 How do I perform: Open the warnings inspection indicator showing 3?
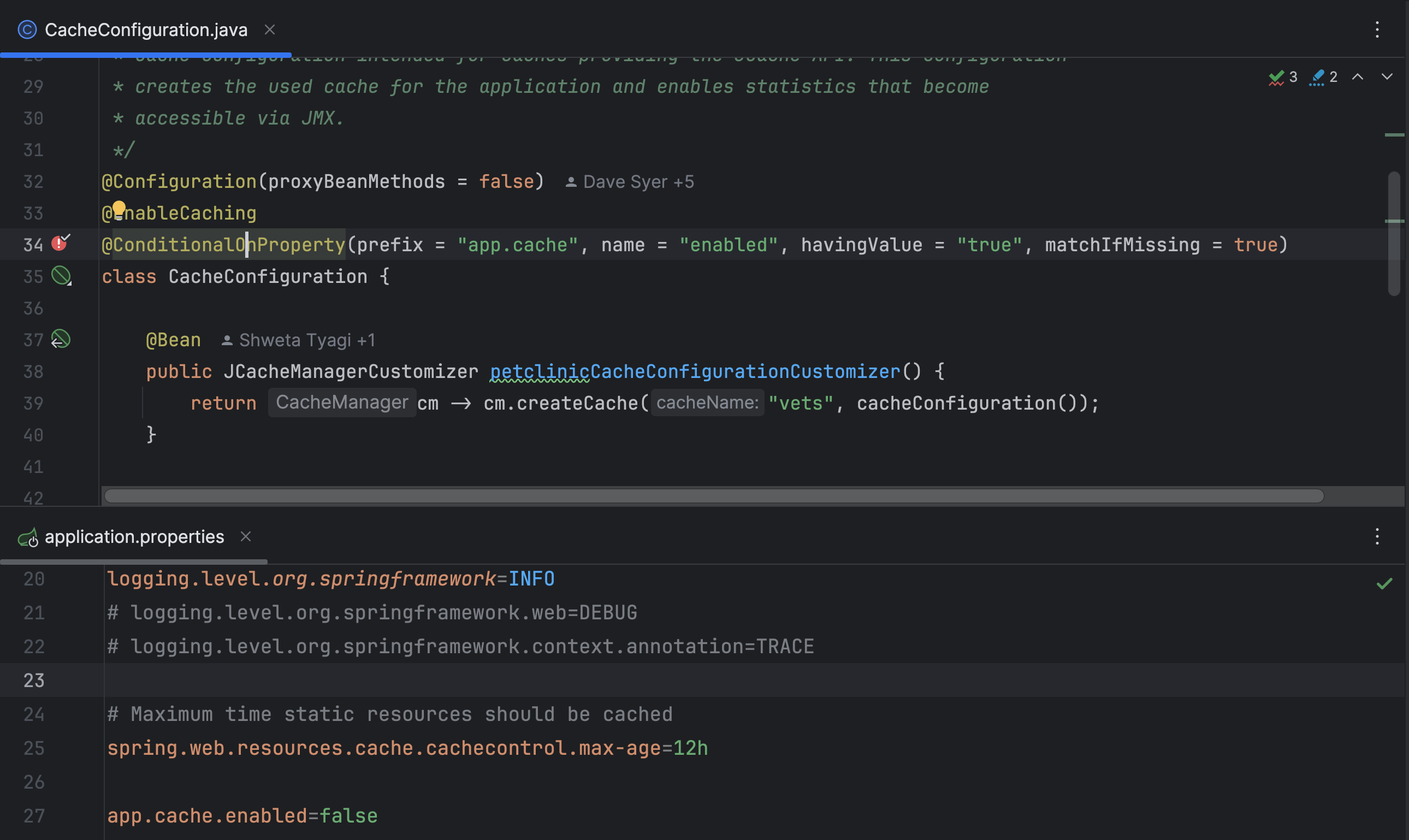click(x=1283, y=77)
